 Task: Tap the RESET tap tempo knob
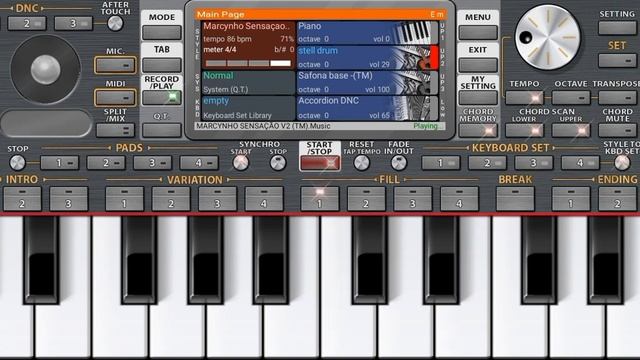[x=362, y=163]
